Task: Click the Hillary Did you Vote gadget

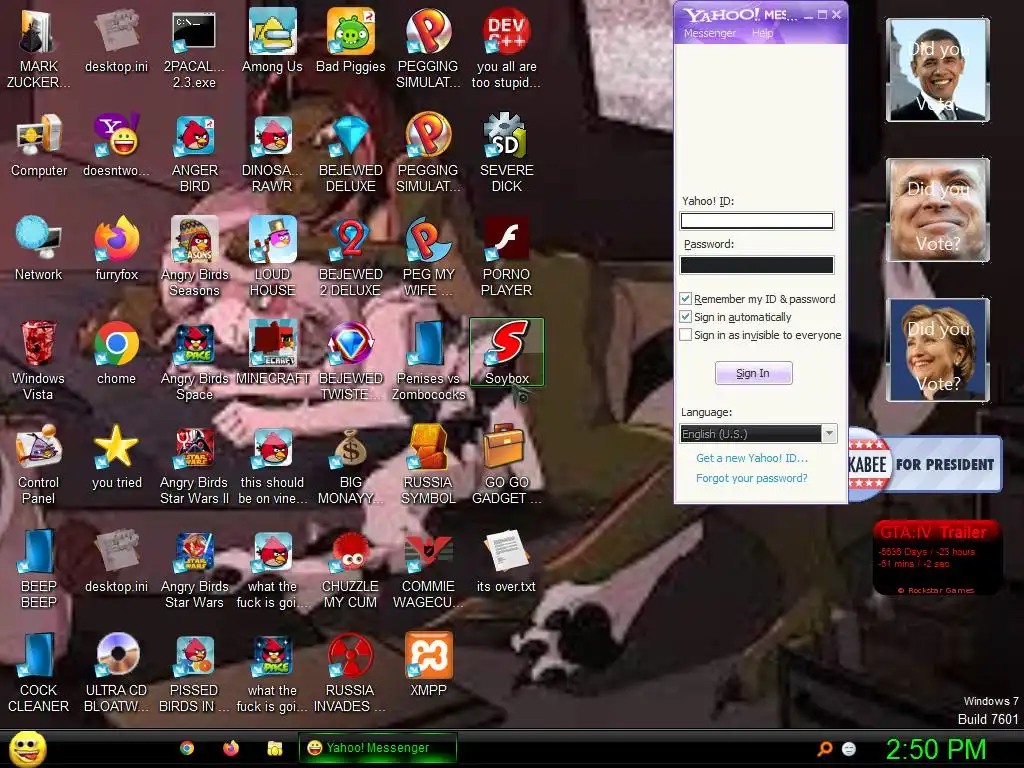Action: click(938, 349)
